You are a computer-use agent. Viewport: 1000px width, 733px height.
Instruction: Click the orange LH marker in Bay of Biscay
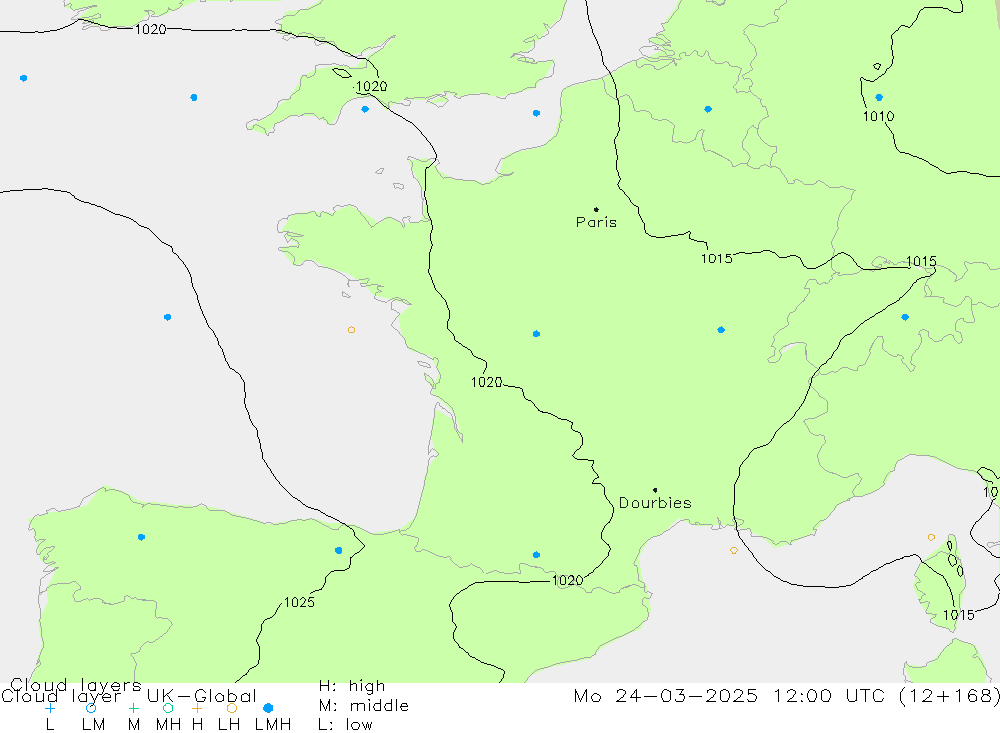coord(351,330)
